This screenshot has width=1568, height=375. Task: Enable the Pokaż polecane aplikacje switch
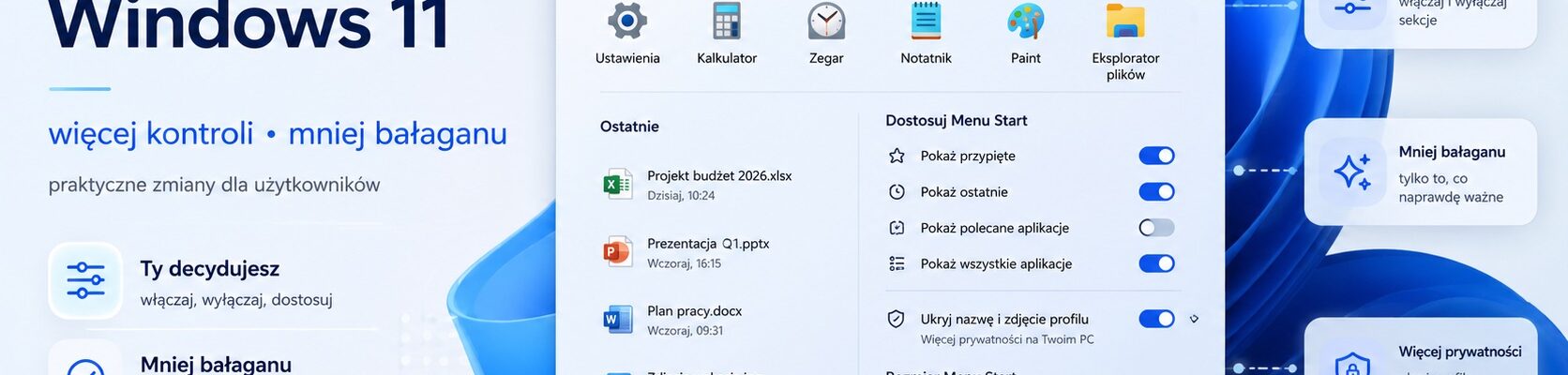click(1156, 228)
